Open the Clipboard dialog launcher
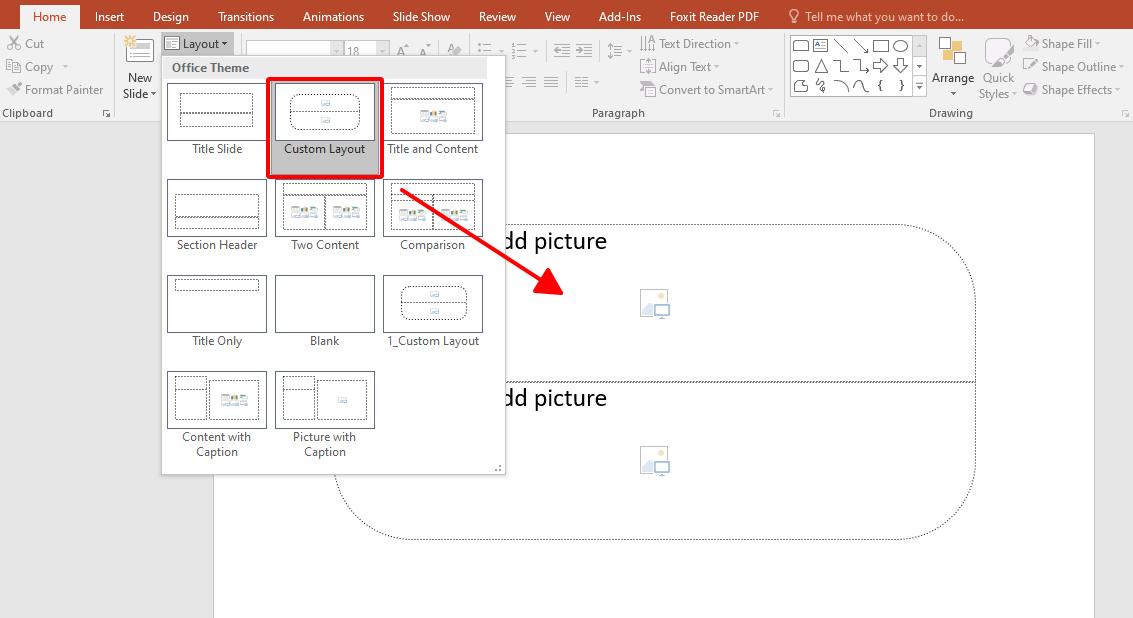 pyautogui.click(x=106, y=113)
